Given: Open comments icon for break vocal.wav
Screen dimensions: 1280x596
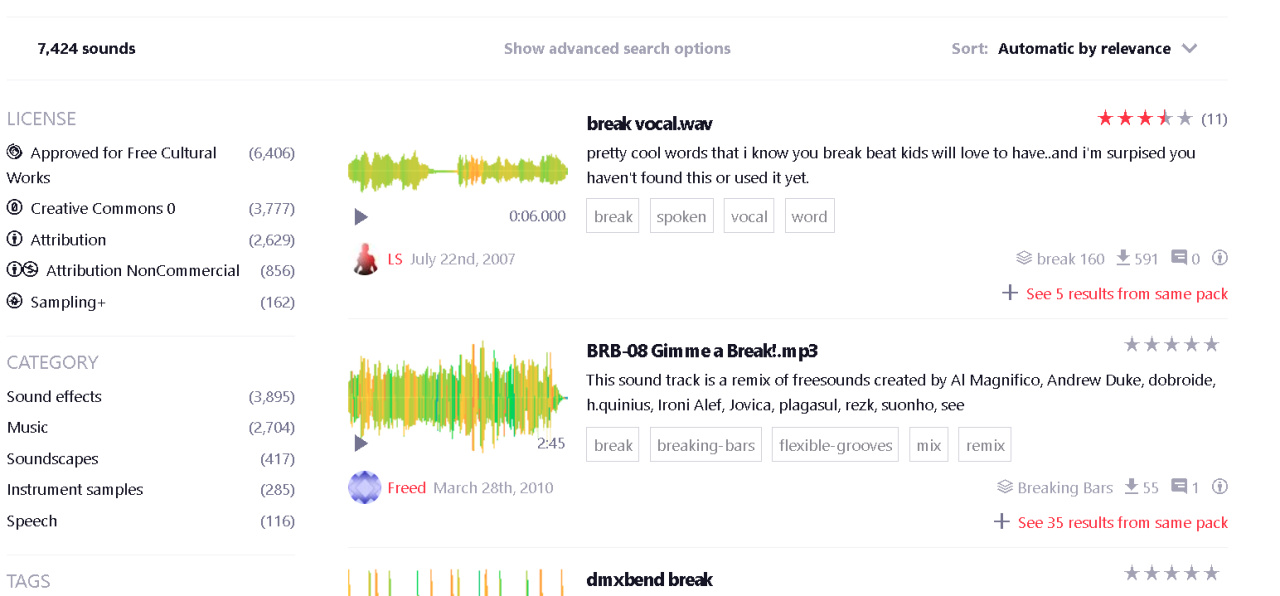Looking at the screenshot, I should tap(1179, 258).
